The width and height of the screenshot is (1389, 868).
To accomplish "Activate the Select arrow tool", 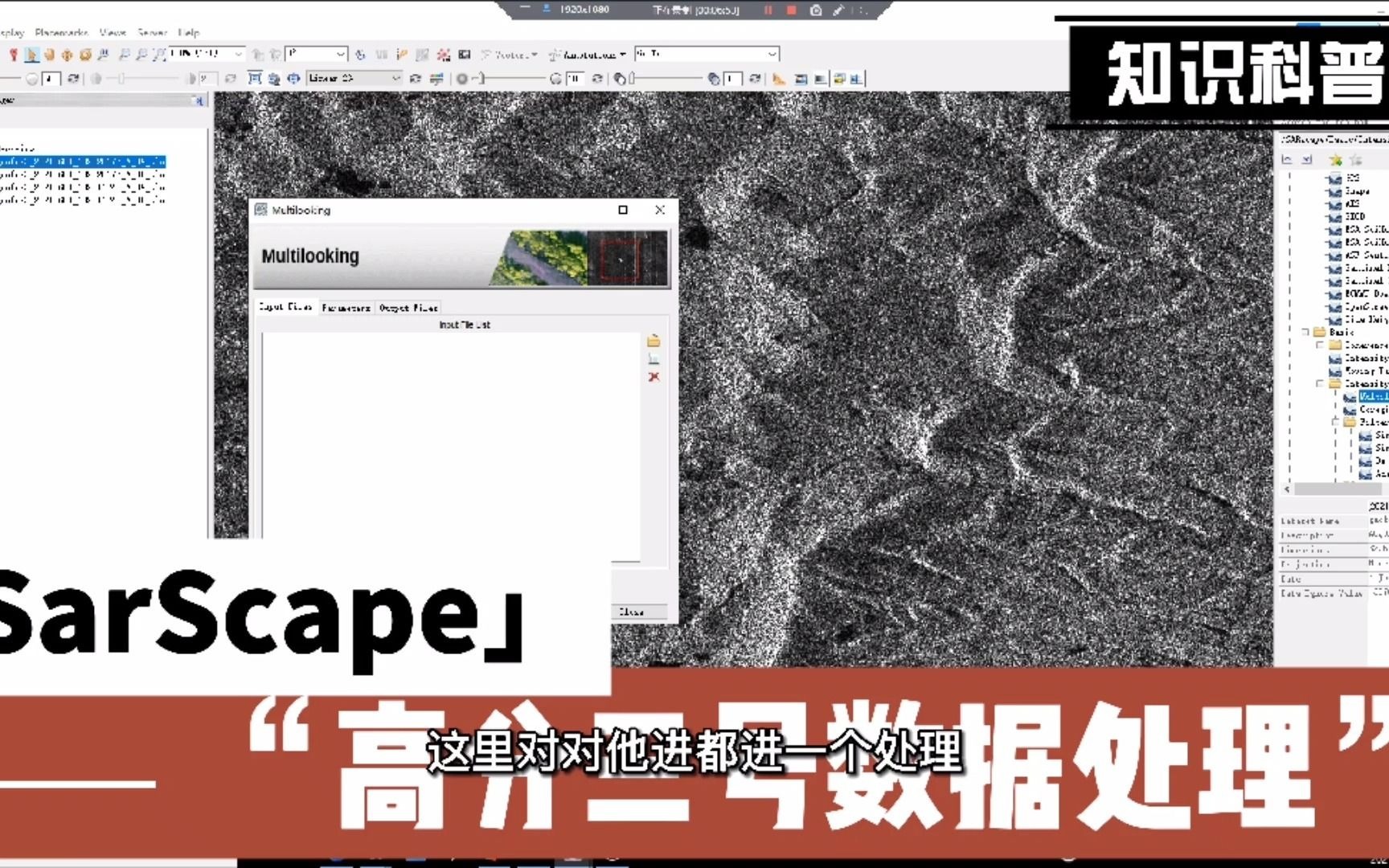I will point(31,55).
